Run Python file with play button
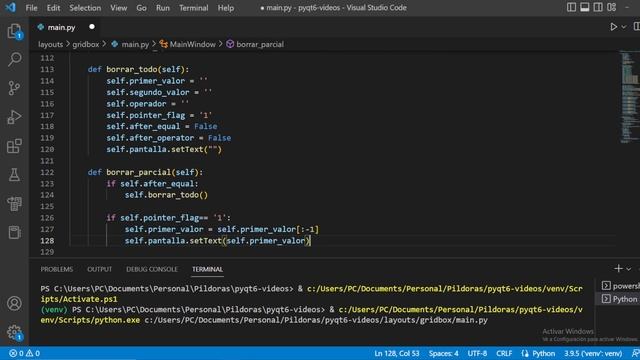Image resolution: width=640 pixels, height=360 pixels. (x=613, y=27)
